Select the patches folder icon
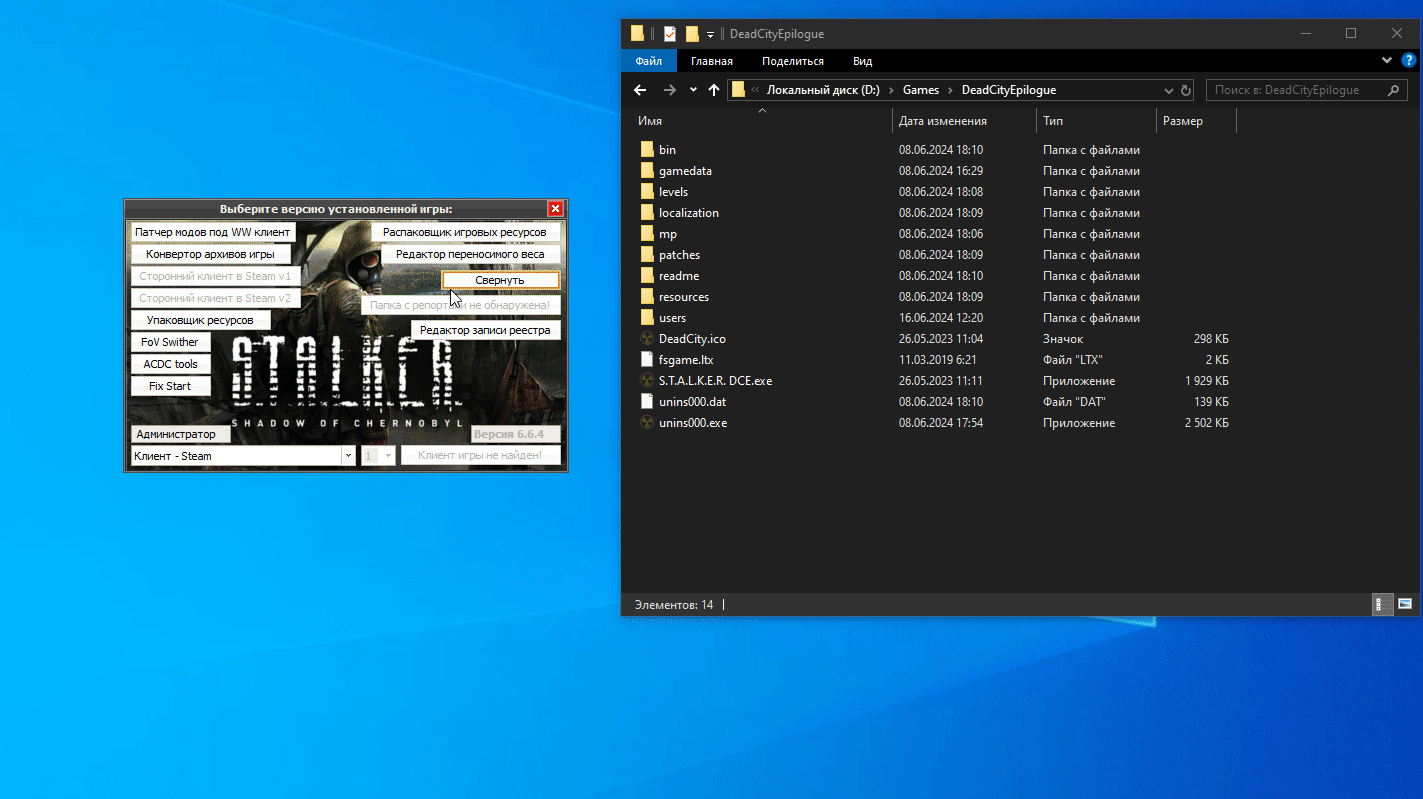The image size is (1423, 799). pyautogui.click(x=647, y=255)
